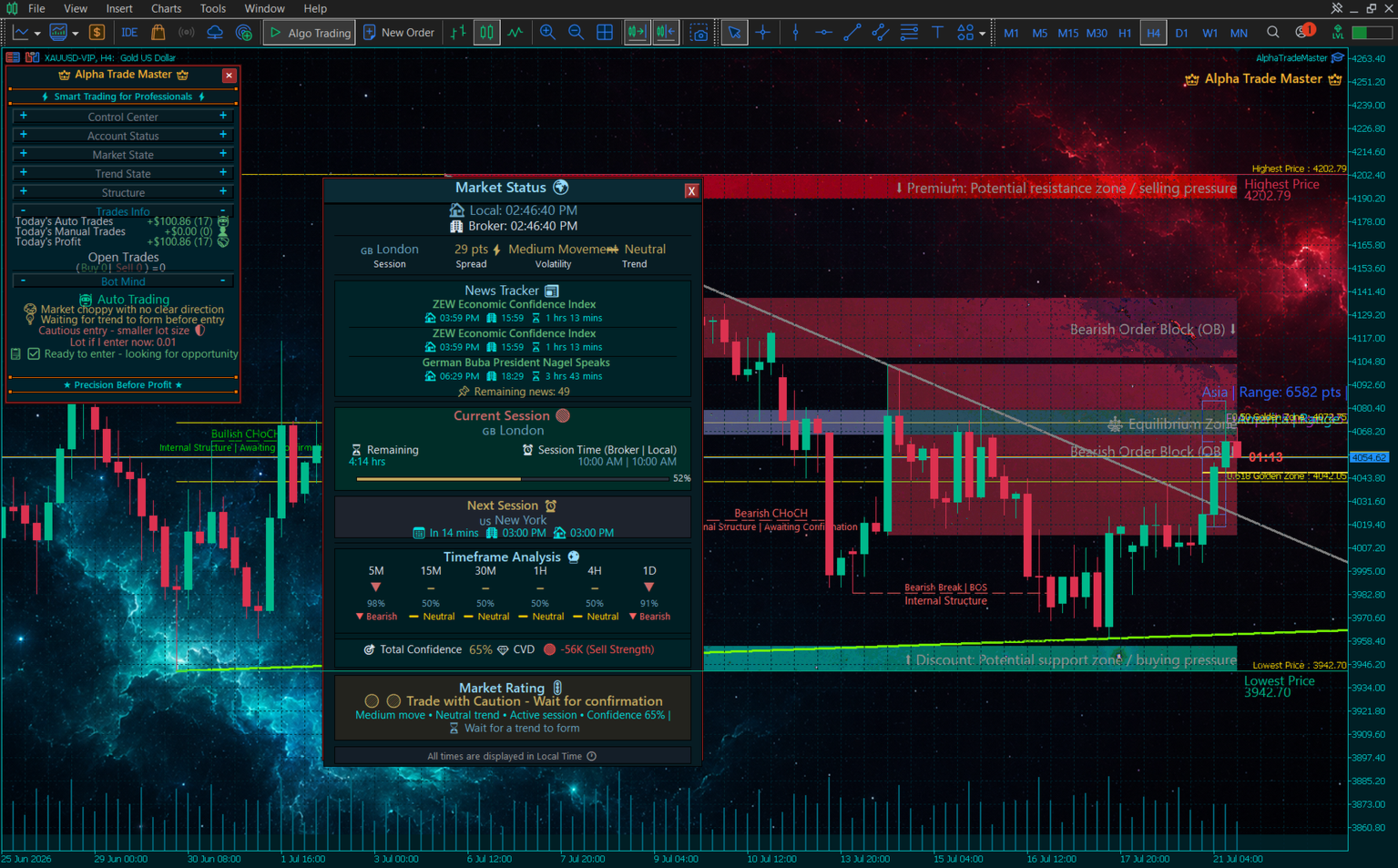Click the search magnifier in toolbar
1398x868 pixels.
click(x=1272, y=33)
